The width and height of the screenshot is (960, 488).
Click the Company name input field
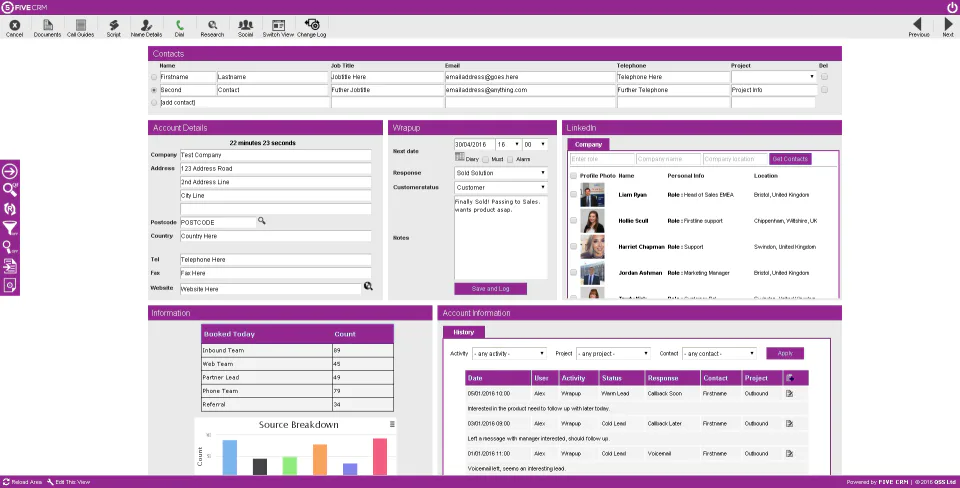668,159
